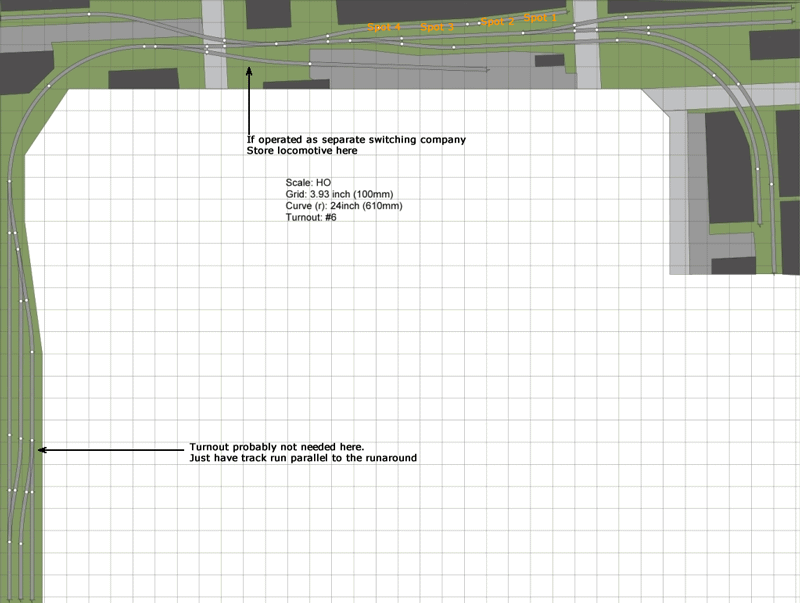Click the orange 'Spot 2' label
800x603 pixels.
(497, 21)
